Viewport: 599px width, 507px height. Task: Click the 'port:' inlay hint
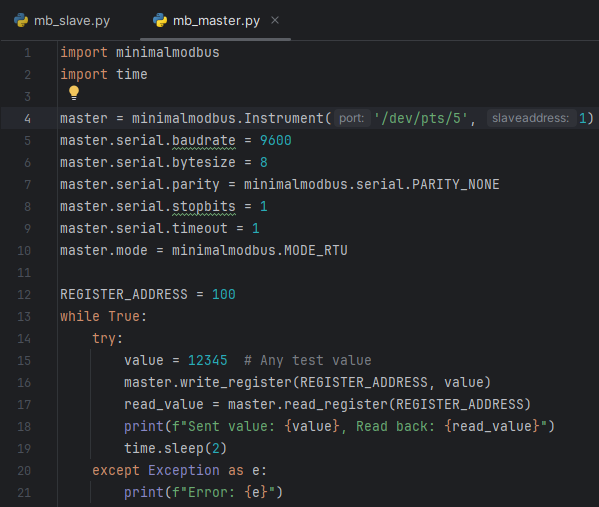click(x=351, y=118)
